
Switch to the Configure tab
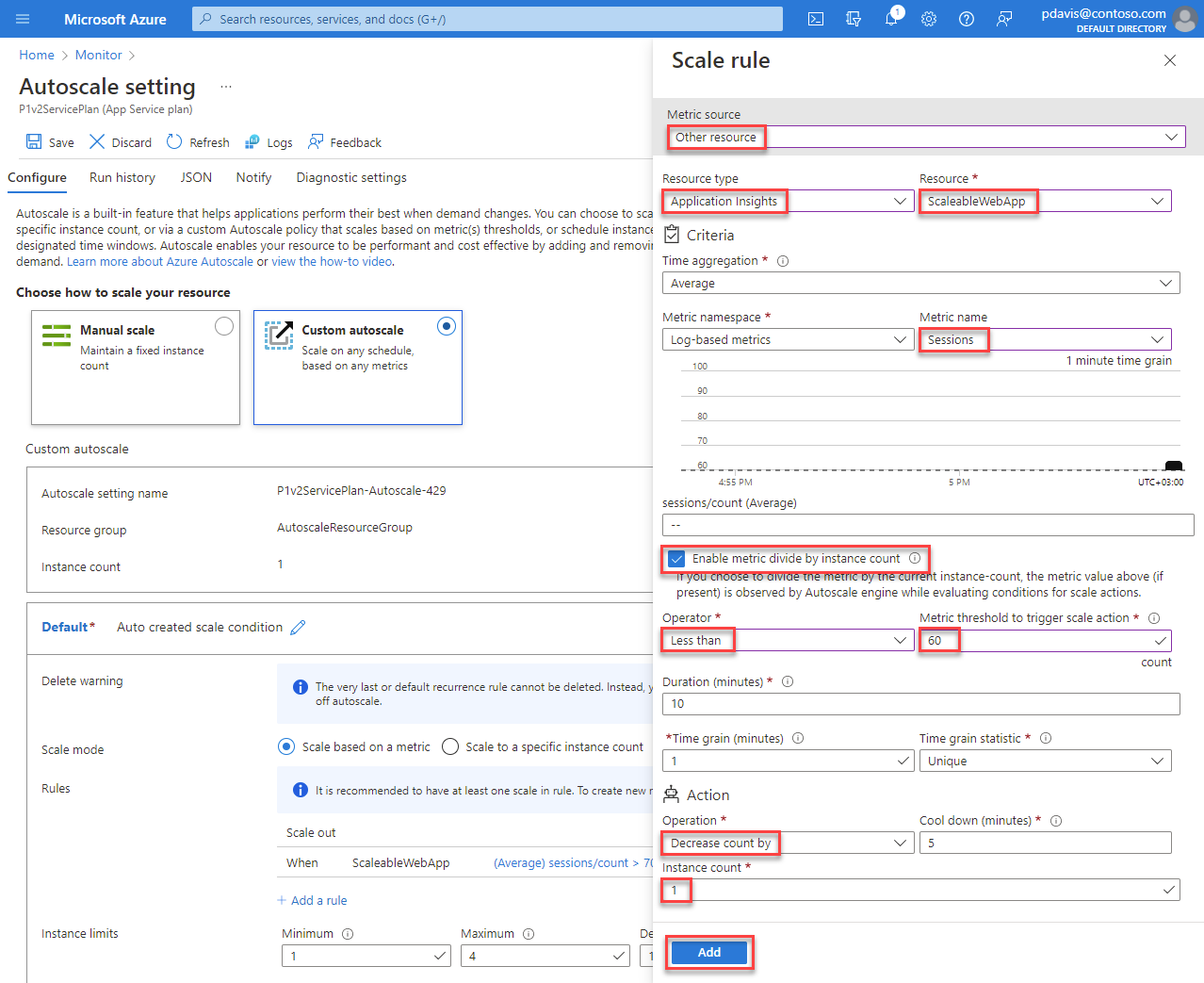pyautogui.click(x=38, y=177)
